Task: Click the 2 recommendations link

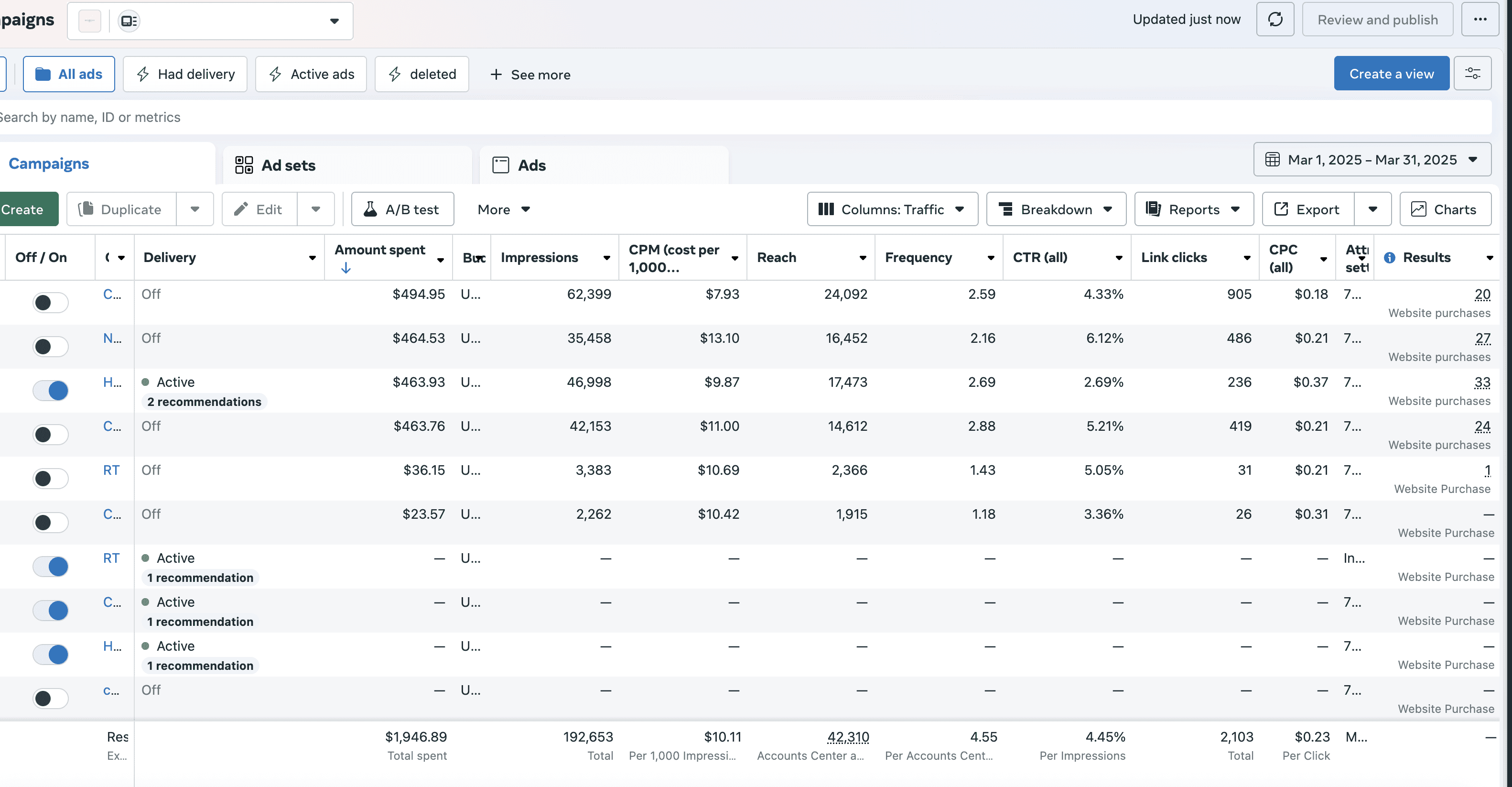Action: [x=204, y=402]
